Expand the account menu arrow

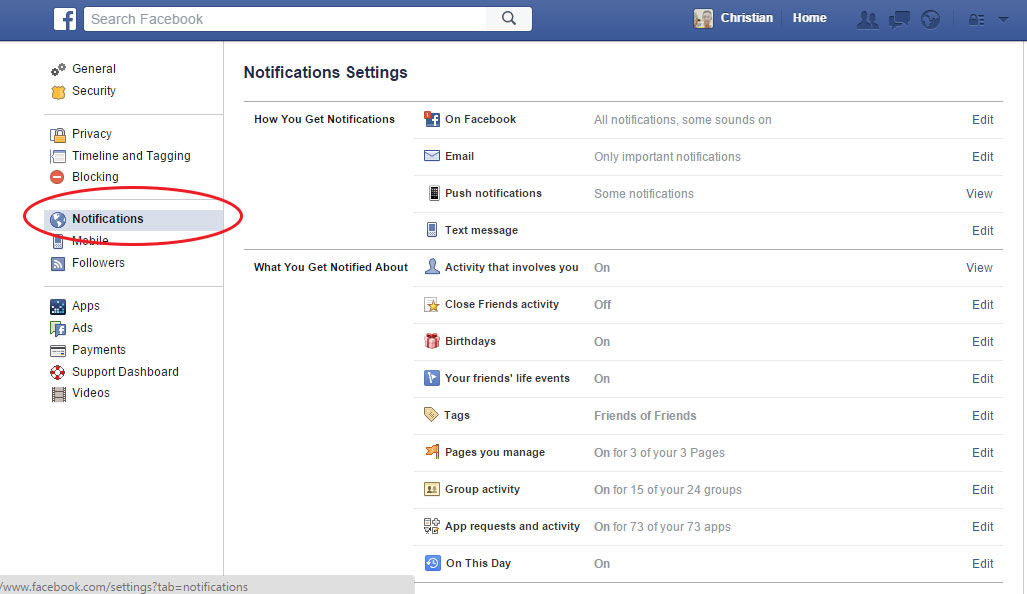1003,20
